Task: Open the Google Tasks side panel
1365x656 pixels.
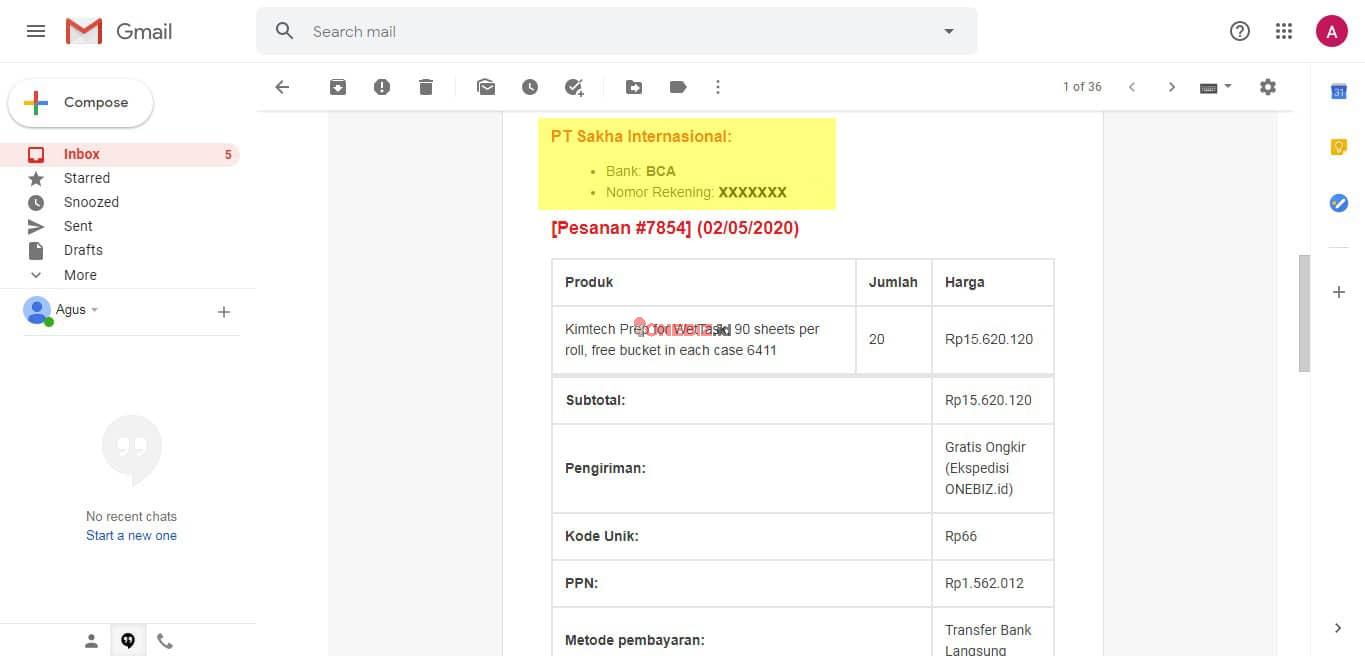Action: click(1338, 203)
